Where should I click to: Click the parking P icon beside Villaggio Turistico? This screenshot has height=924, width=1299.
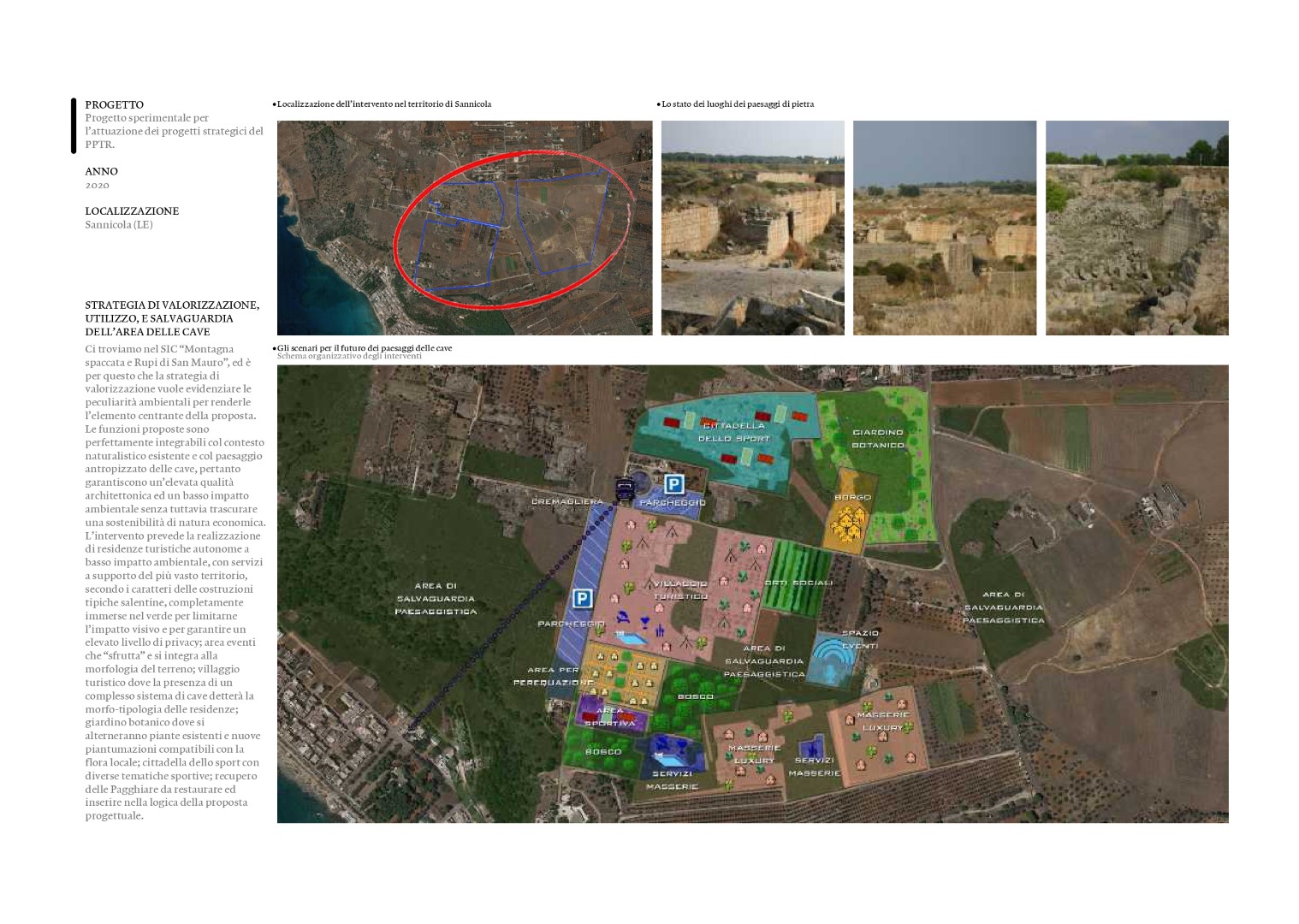point(582,598)
